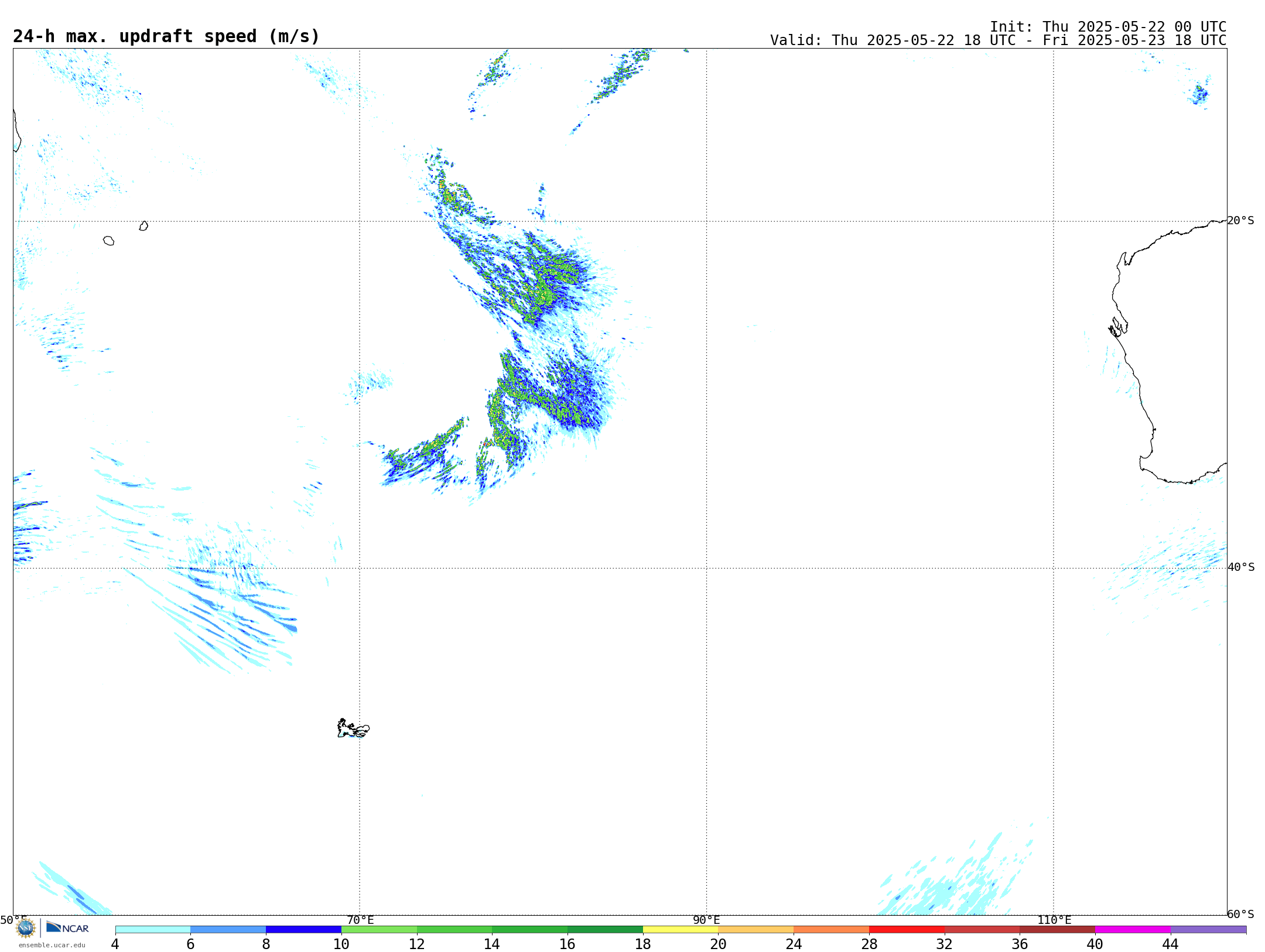
Task: Click the light blue 6-8 m/s swatch
Action: 228,930
